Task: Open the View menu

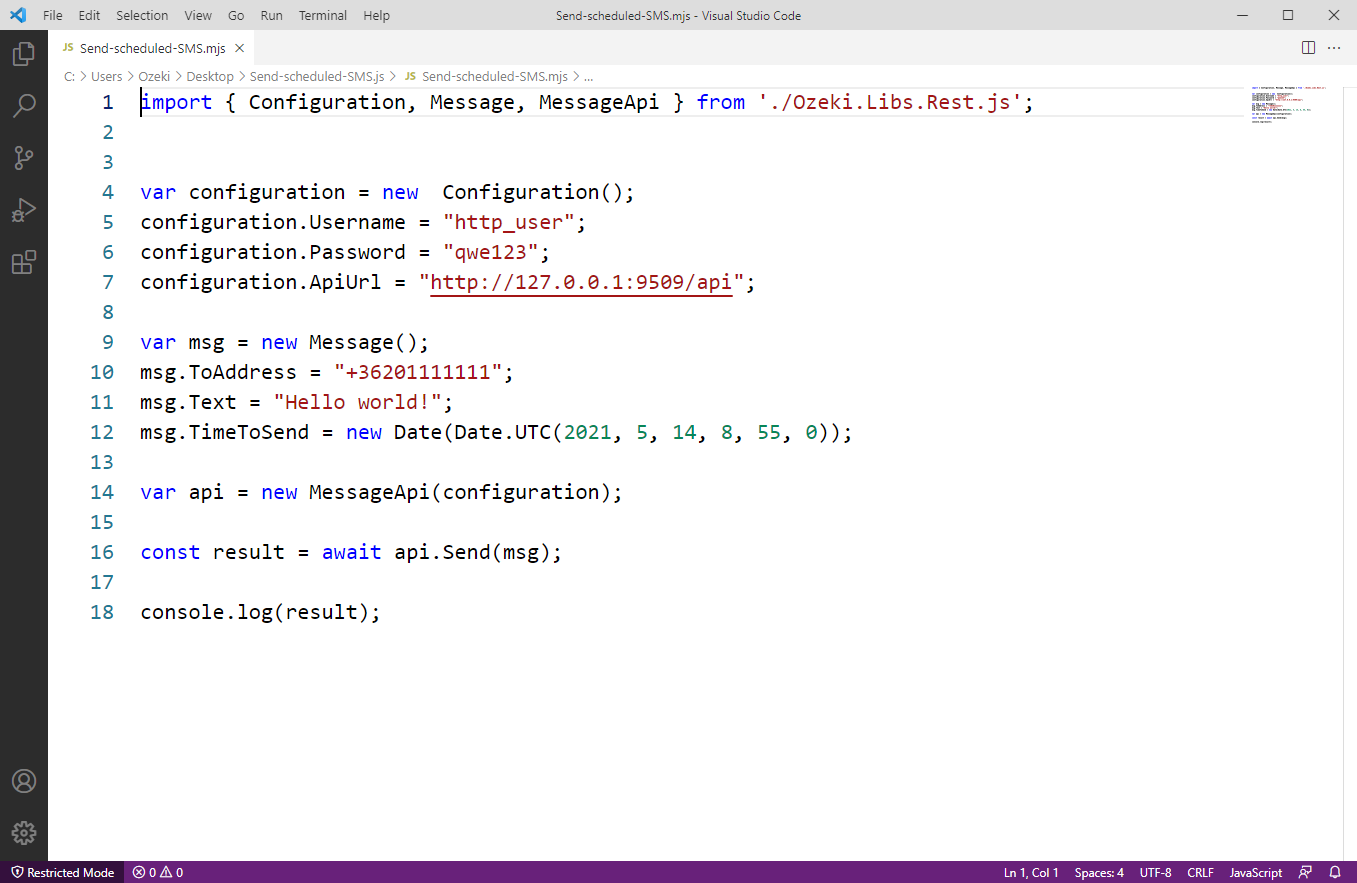Action: pyautogui.click(x=198, y=15)
